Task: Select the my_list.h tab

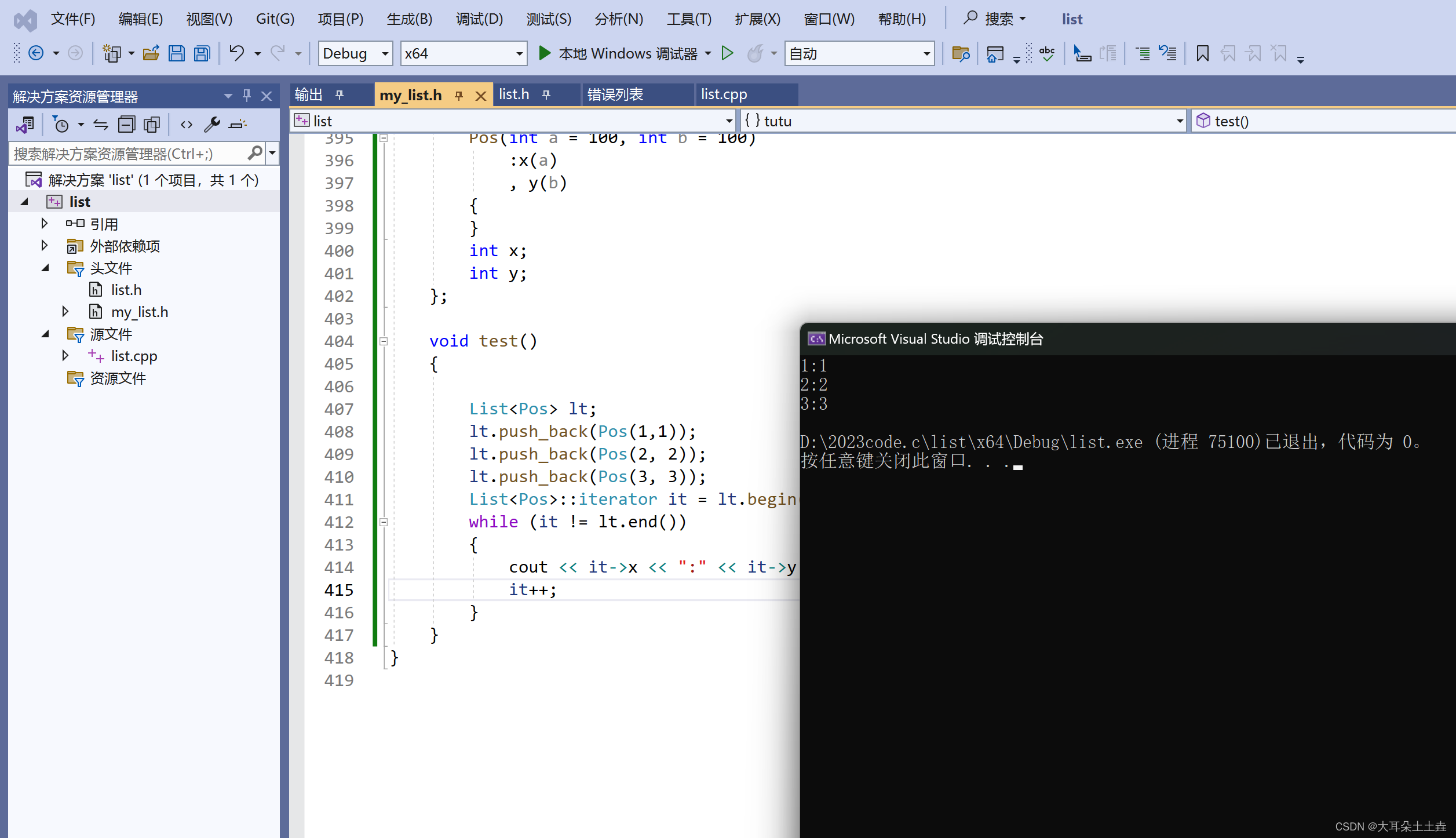Action: pos(410,94)
